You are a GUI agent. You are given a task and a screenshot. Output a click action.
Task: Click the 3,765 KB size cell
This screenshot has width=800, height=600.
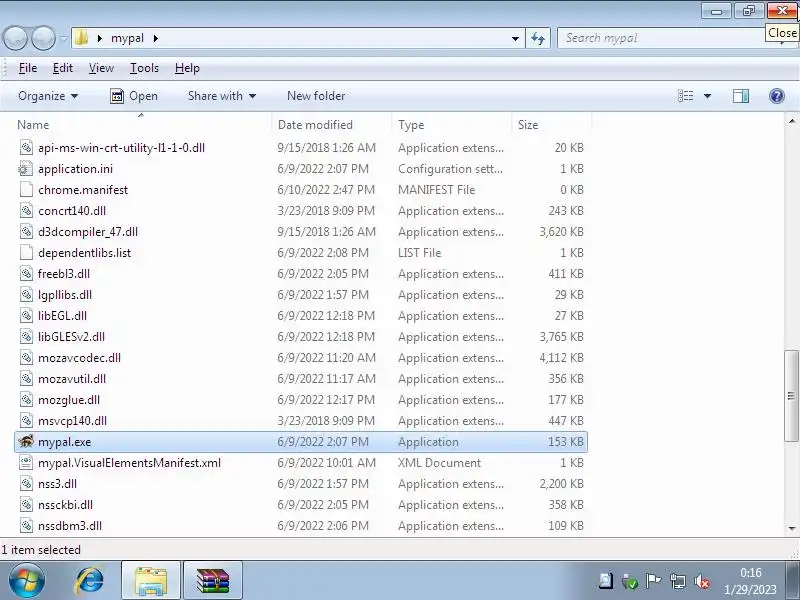(561, 337)
